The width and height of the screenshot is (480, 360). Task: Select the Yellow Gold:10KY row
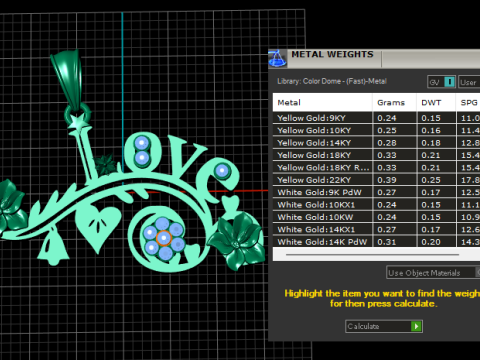click(376, 130)
